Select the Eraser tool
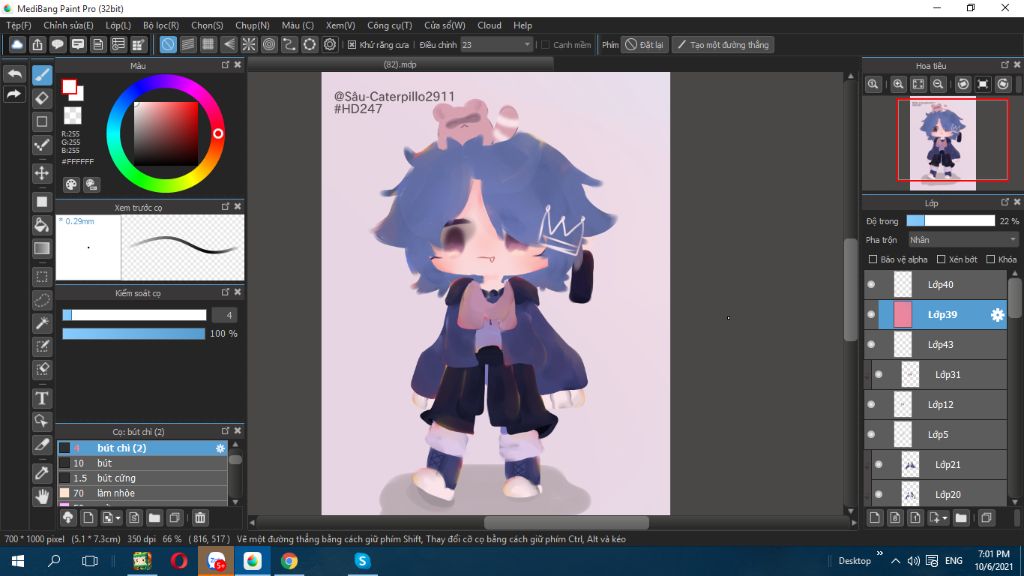Image resolution: width=1024 pixels, height=576 pixels. 42,99
